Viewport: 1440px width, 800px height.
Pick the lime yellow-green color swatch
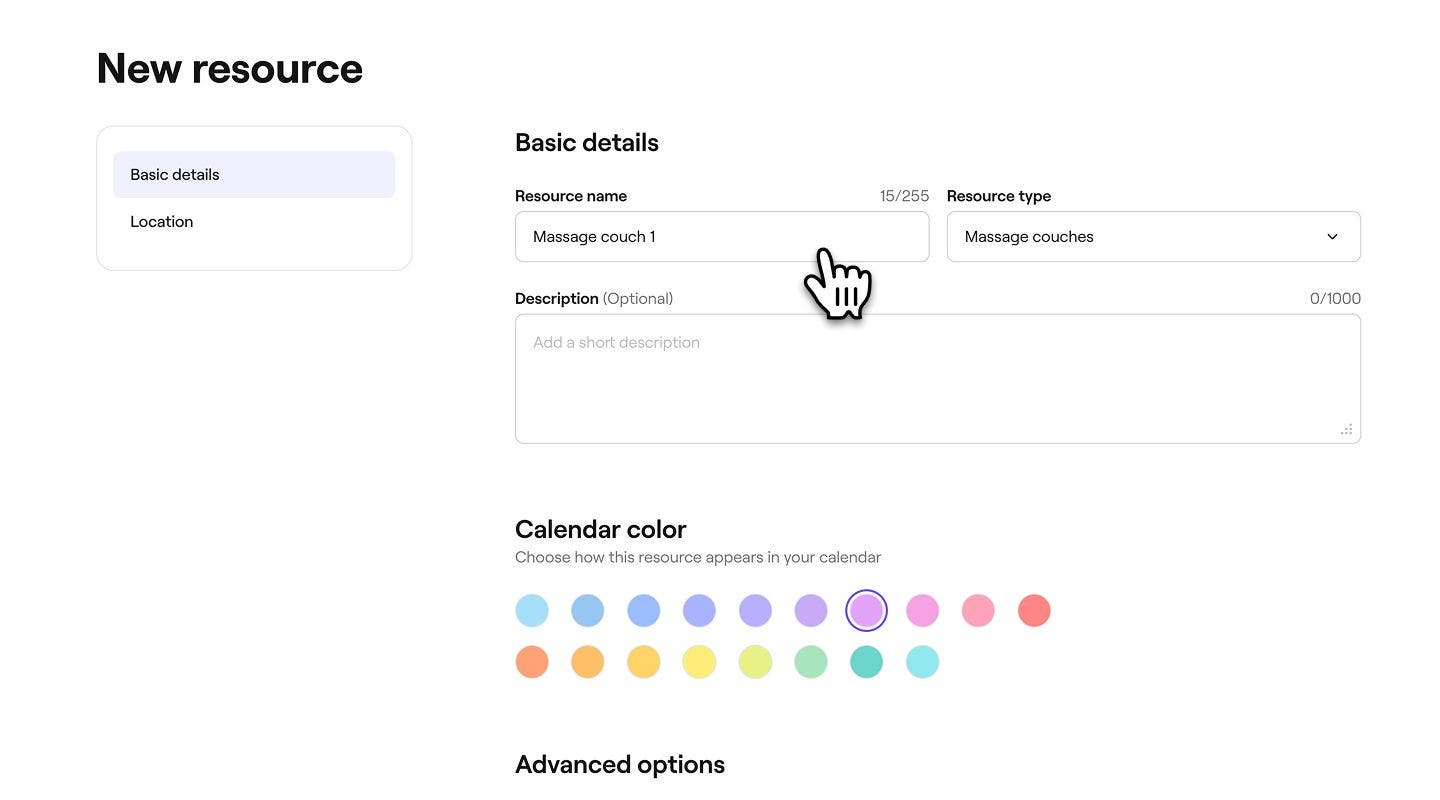click(755, 662)
